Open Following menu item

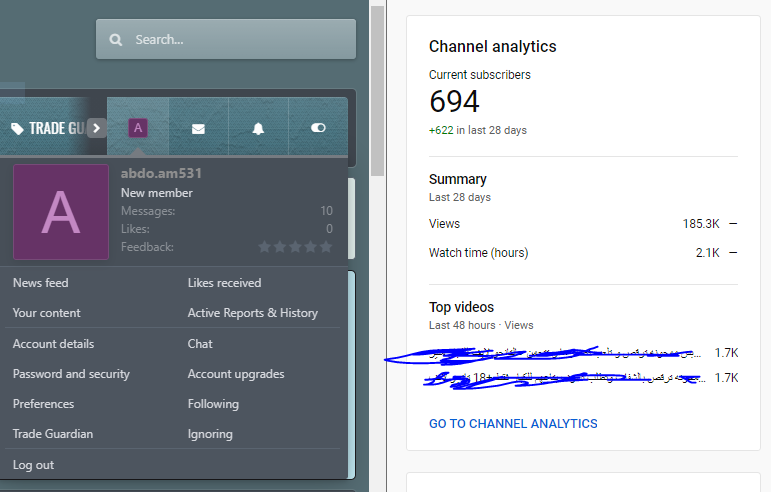[213, 404]
